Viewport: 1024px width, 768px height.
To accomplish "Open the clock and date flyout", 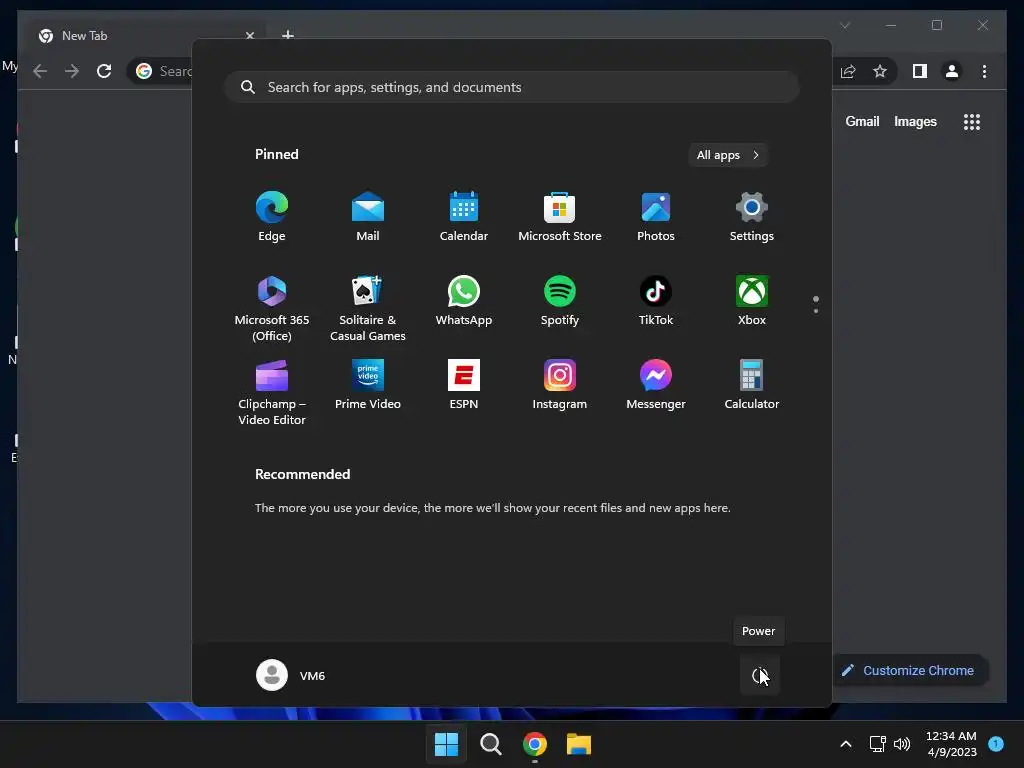I will point(952,744).
